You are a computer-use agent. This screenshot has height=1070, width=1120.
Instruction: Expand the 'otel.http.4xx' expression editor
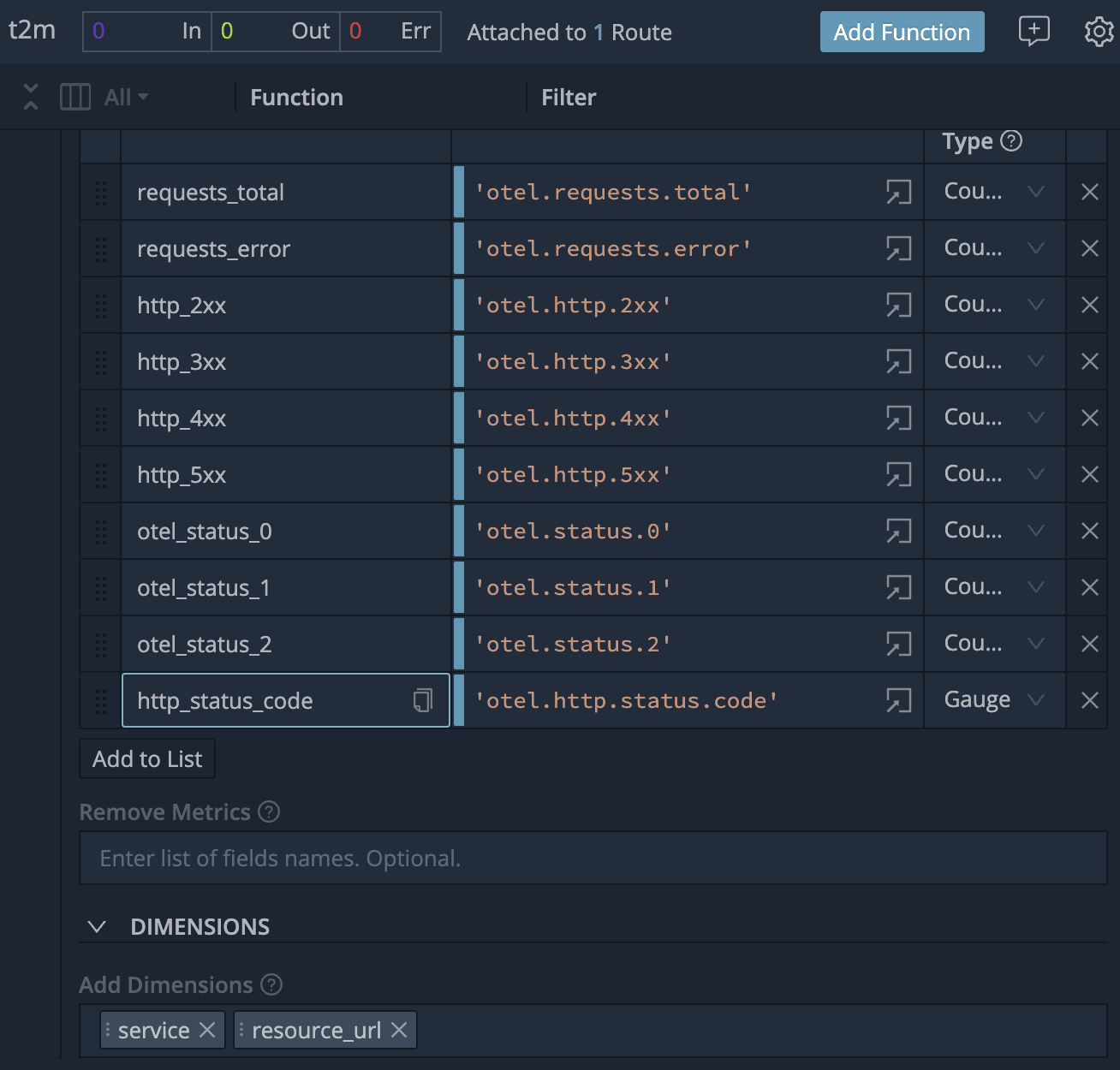(x=898, y=419)
